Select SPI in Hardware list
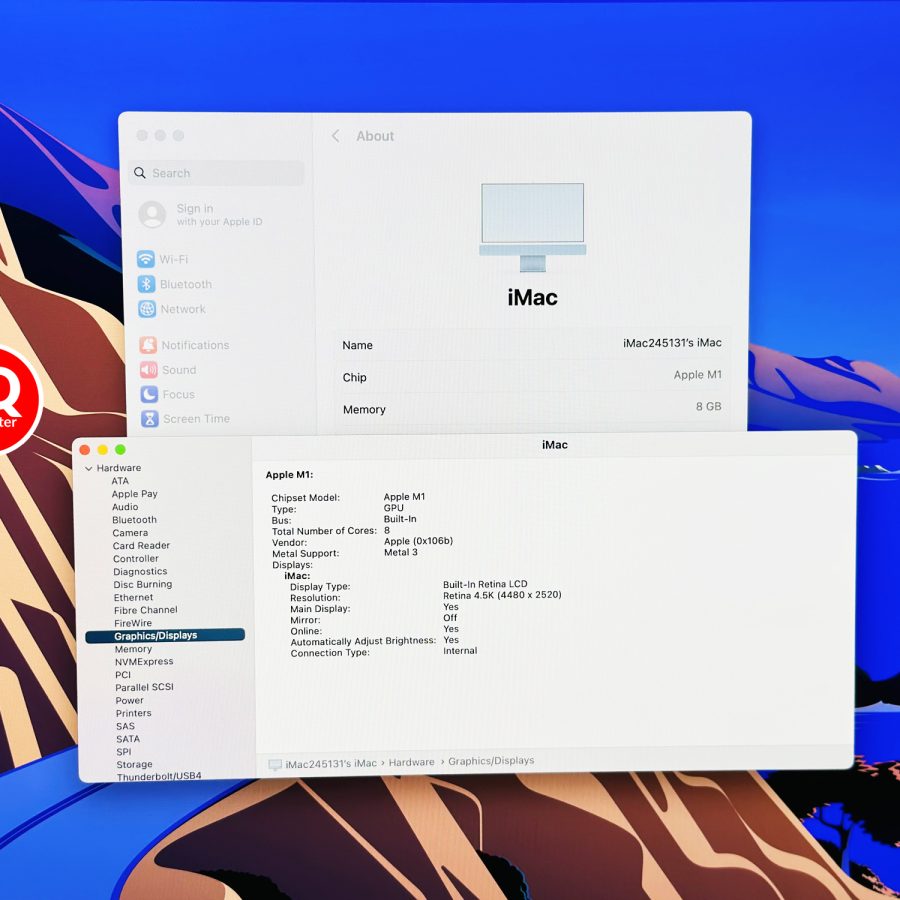Image resolution: width=900 pixels, height=900 pixels. [123, 752]
